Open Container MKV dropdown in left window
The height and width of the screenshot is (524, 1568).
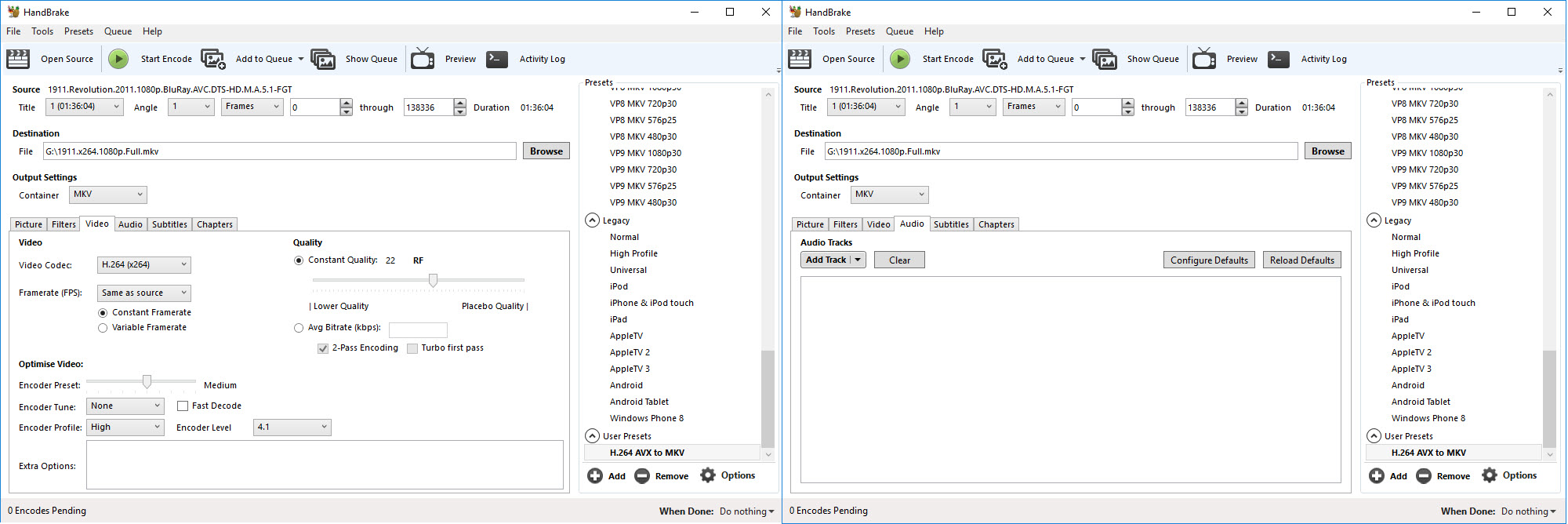(x=108, y=195)
